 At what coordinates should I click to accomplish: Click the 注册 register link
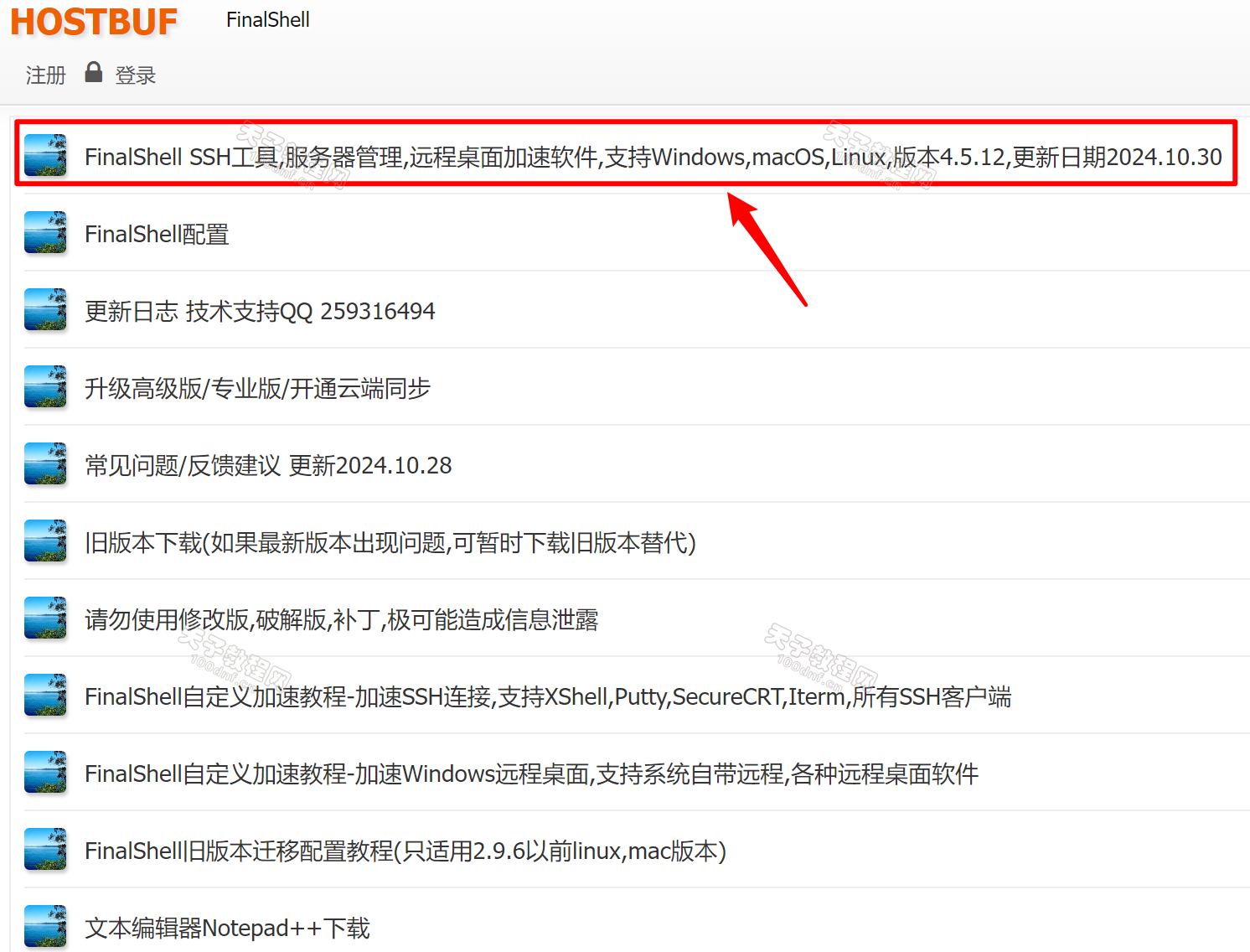tap(45, 75)
